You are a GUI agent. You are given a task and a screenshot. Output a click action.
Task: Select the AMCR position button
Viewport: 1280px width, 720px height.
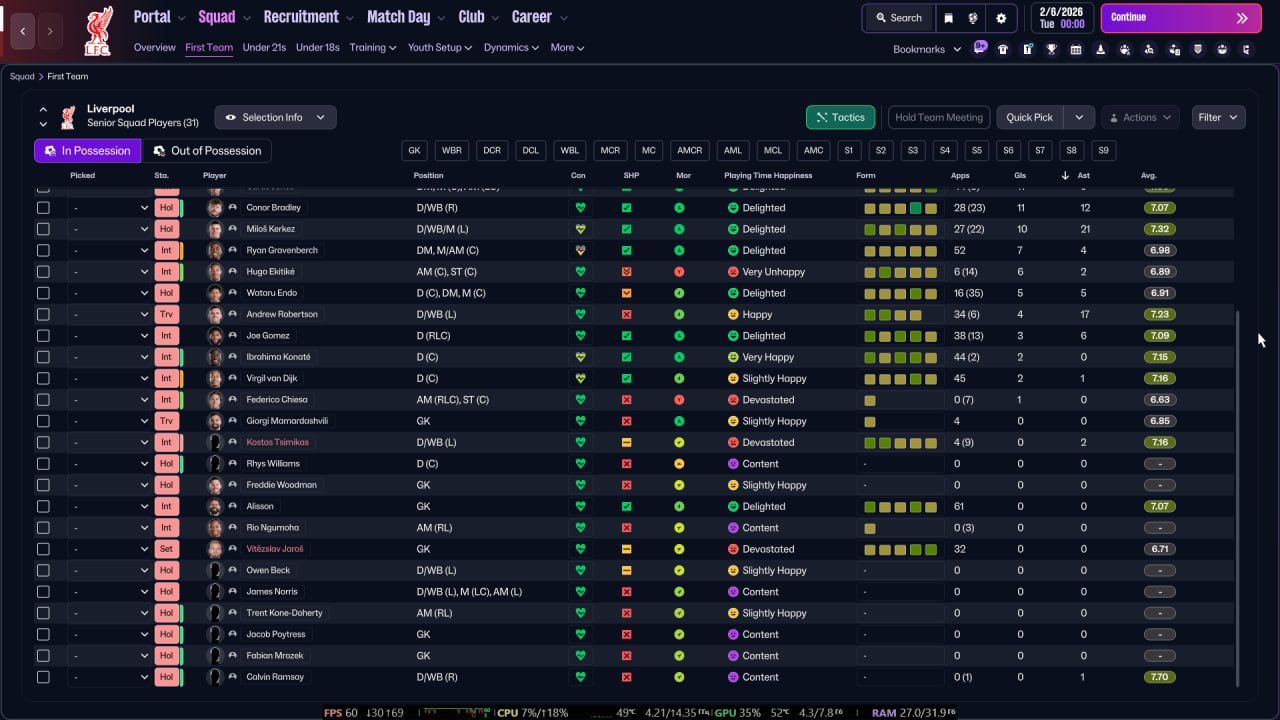pyautogui.click(x=690, y=150)
